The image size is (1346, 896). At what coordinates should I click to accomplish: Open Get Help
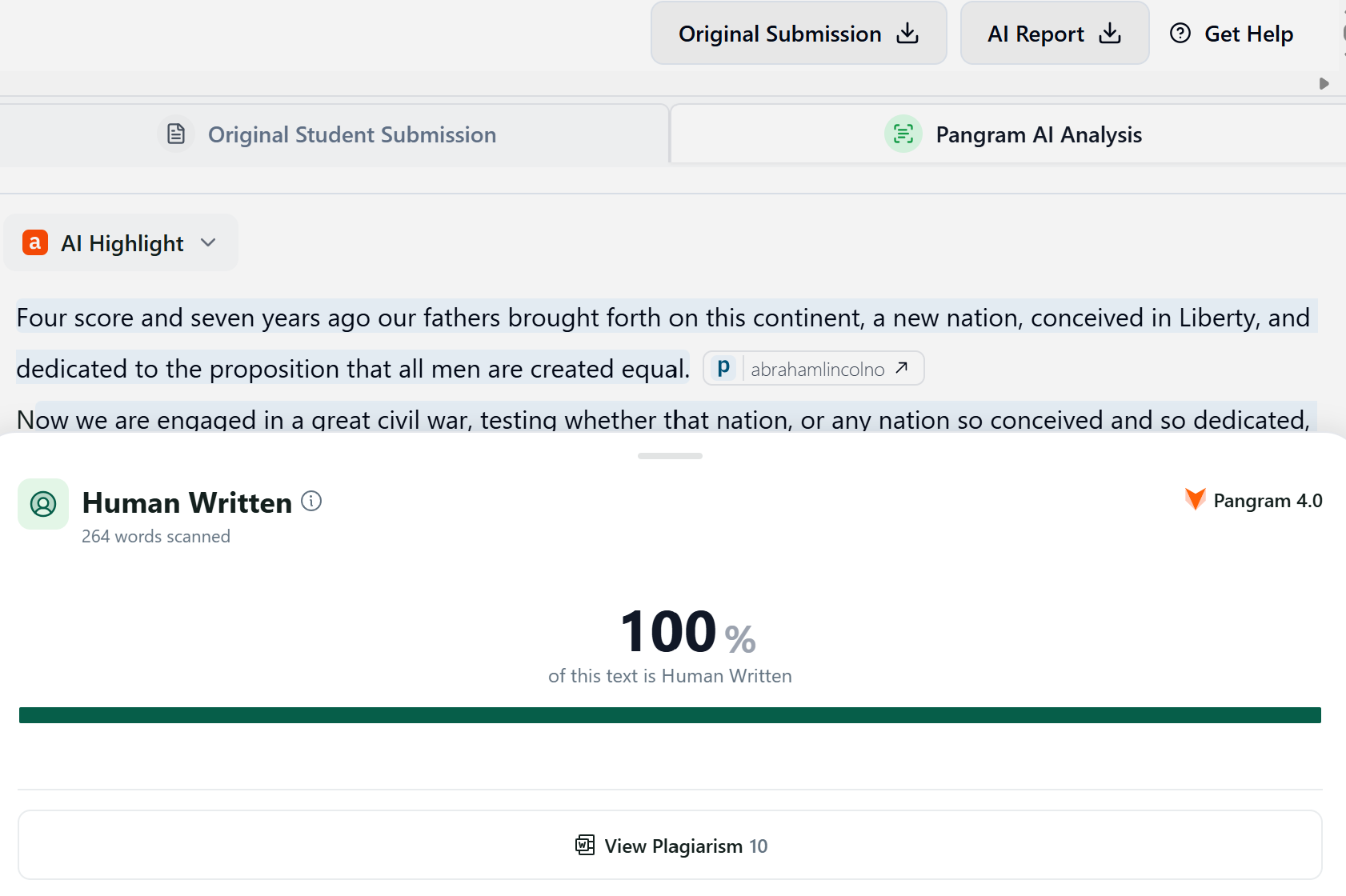(1232, 34)
